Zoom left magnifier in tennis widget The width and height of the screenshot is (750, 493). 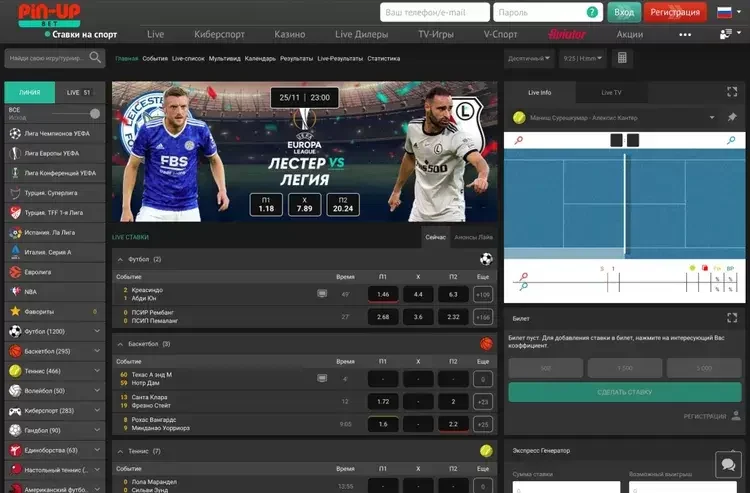tap(518, 140)
